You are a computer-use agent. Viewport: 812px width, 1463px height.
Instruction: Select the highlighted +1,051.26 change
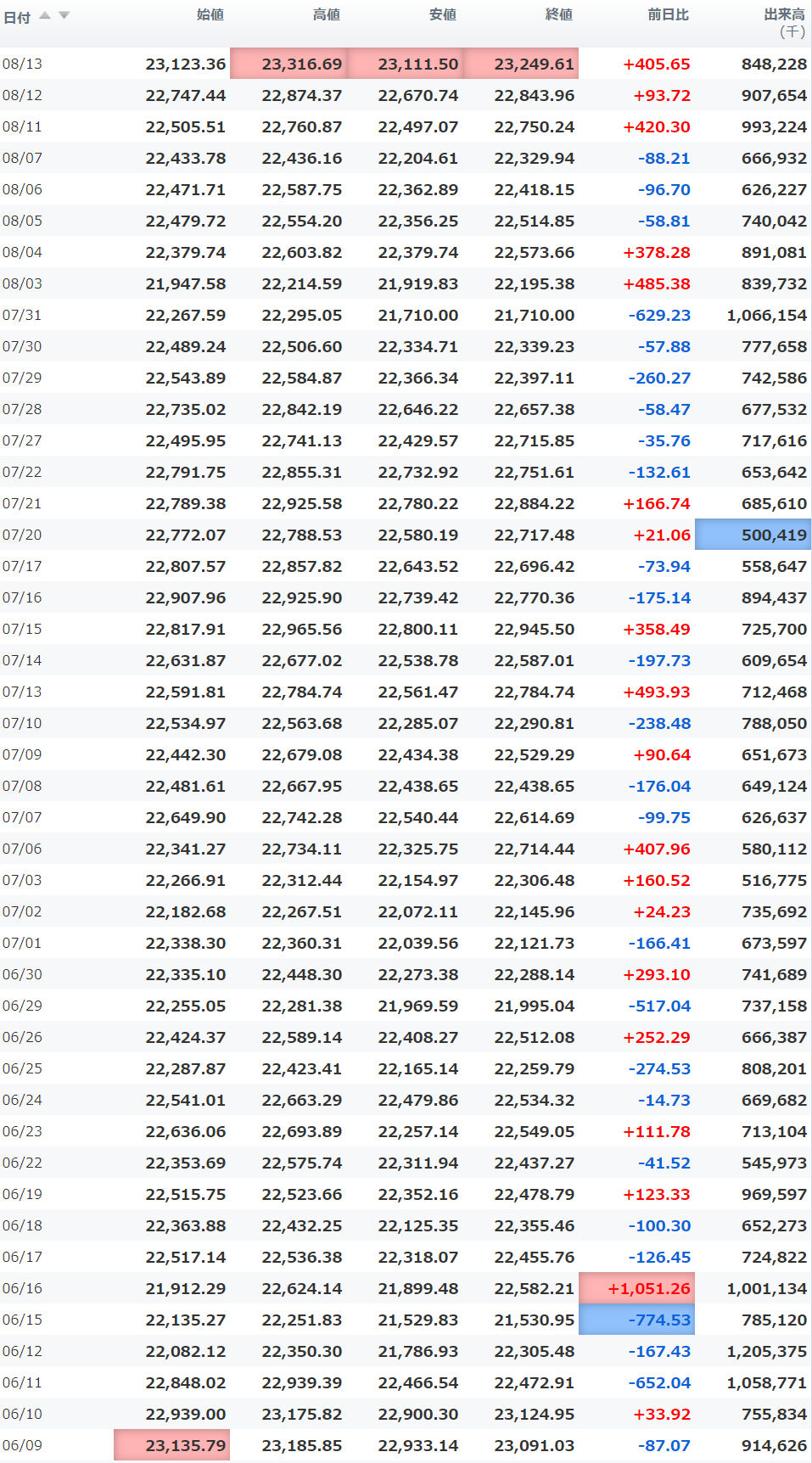636,1288
